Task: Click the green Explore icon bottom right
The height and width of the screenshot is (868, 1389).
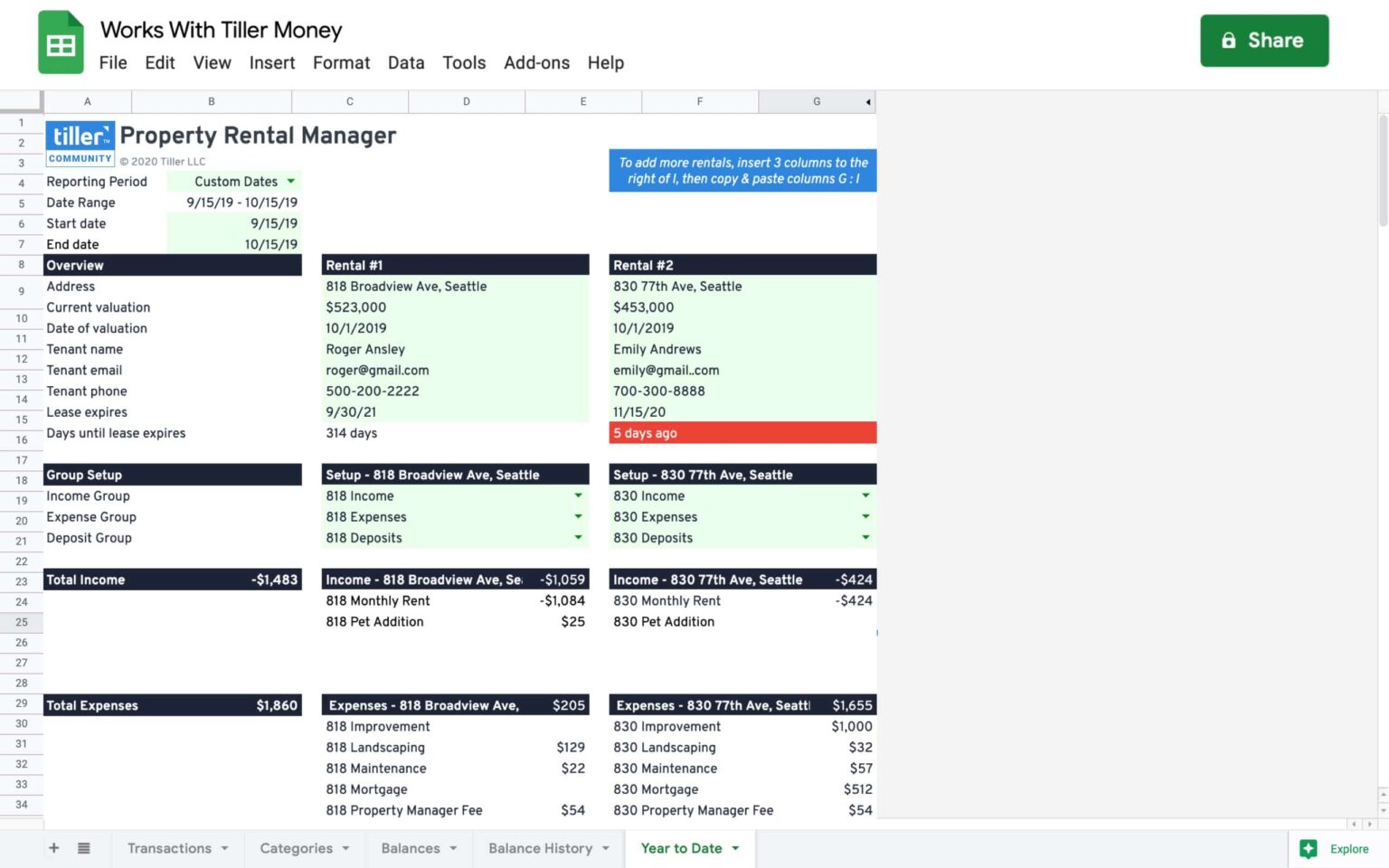Action: (1308, 848)
